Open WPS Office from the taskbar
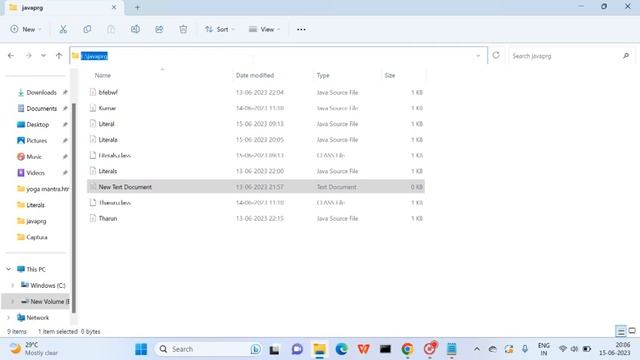The image size is (640, 360). click(363, 349)
